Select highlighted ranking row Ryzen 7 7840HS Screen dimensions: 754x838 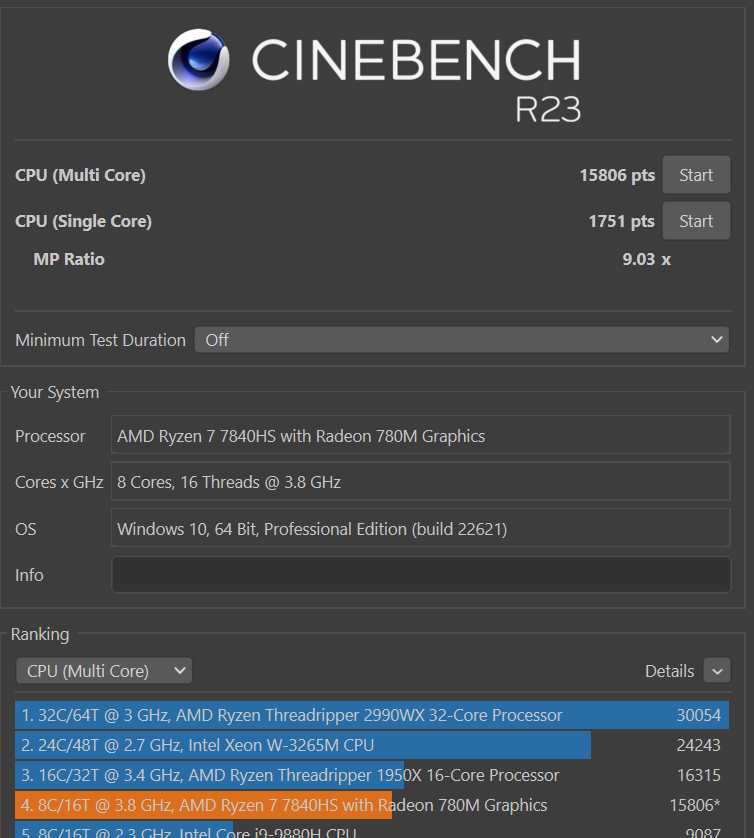click(372, 805)
